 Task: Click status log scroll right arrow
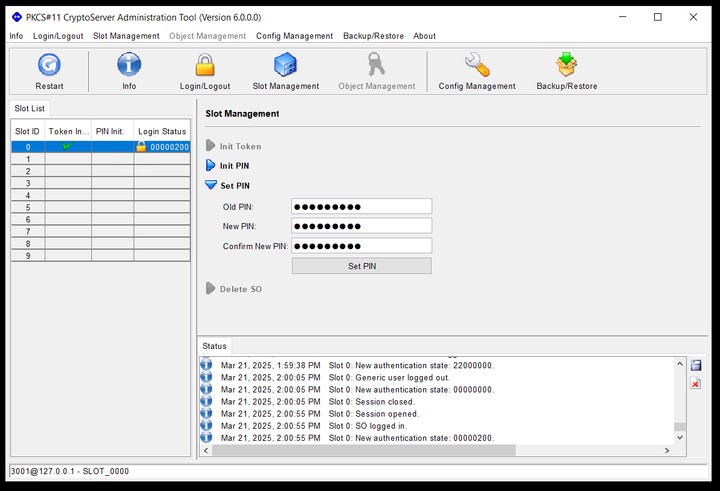pyautogui.click(x=667, y=451)
